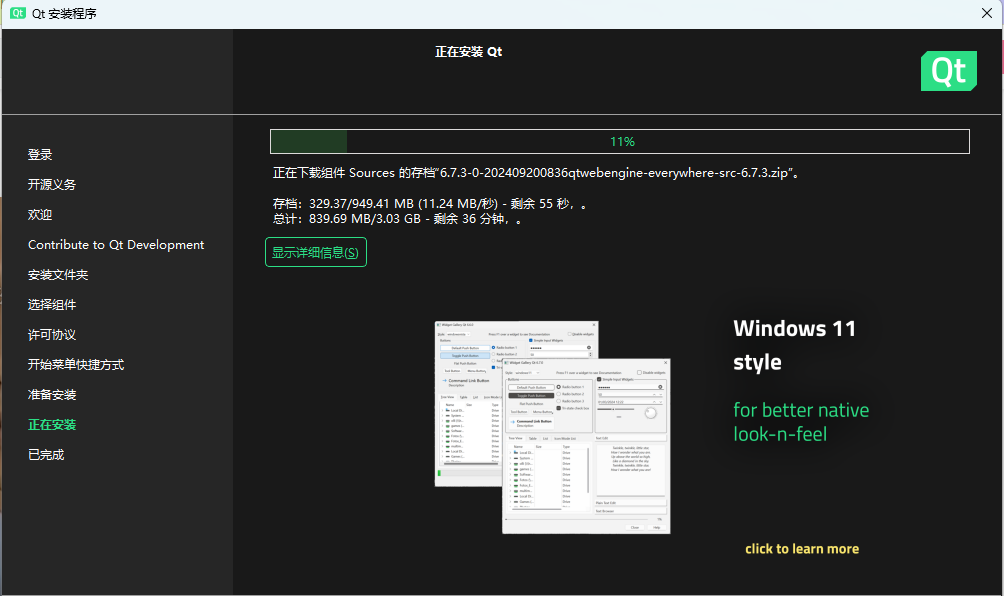The width and height of the screenshot is (1004, 596).
Task: Open the 'click to learn more' link
Action: pyautogui.click(x=802, y=549)
